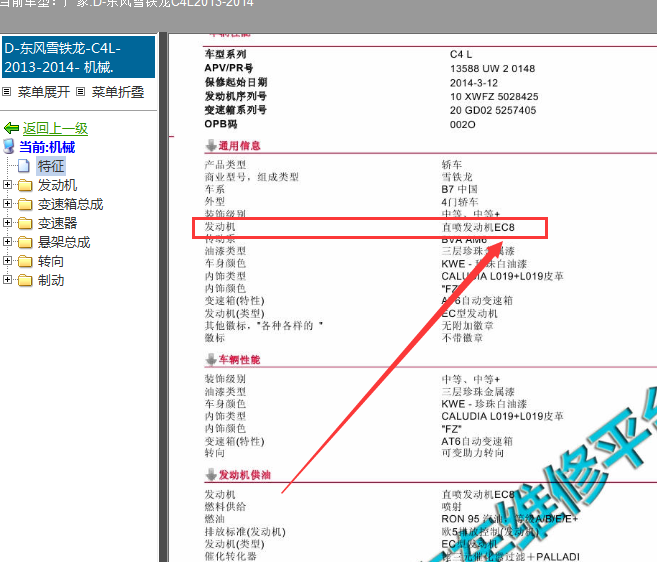Image resolution: width=657 pixels, height=562 pixels.
Task: Click the 不带徽章 value
Action: (462, 338)
